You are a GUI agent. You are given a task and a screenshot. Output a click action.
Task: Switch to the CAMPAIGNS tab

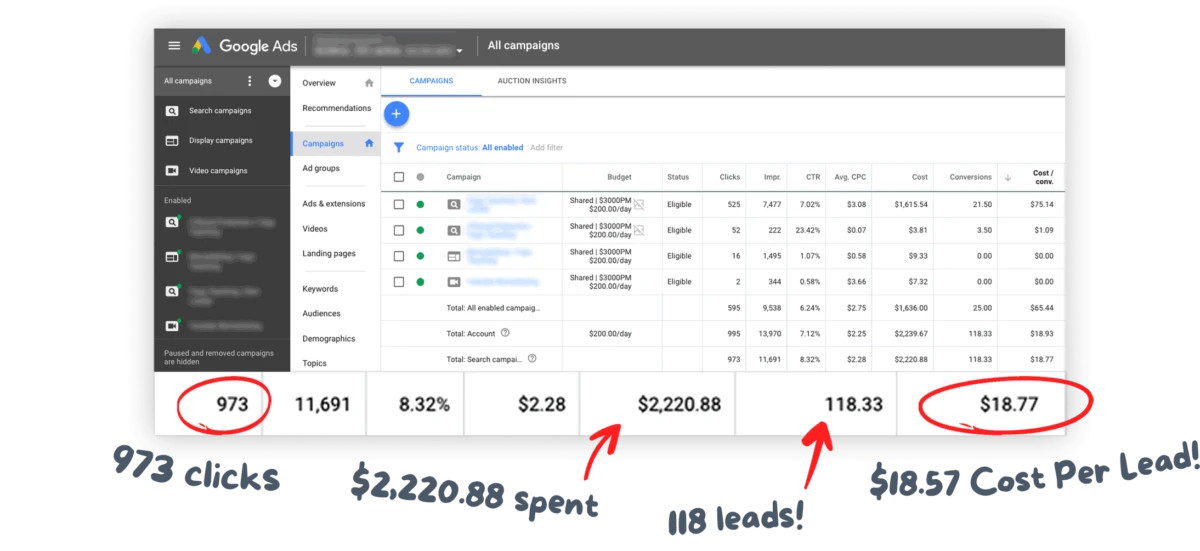pyautogui.click(x=431, y=81)
